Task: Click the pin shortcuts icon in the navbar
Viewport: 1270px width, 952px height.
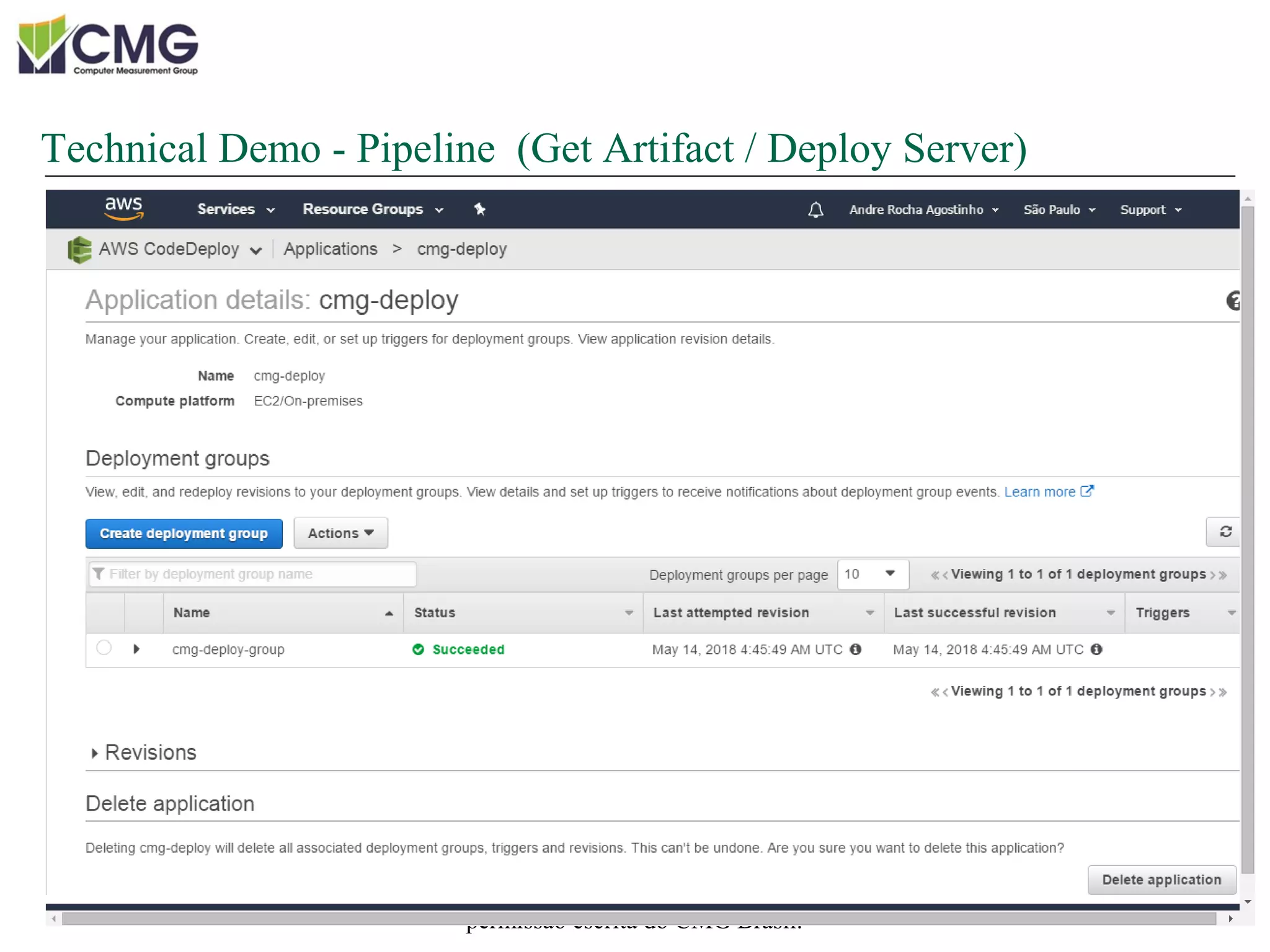Action: click(479, 209)
